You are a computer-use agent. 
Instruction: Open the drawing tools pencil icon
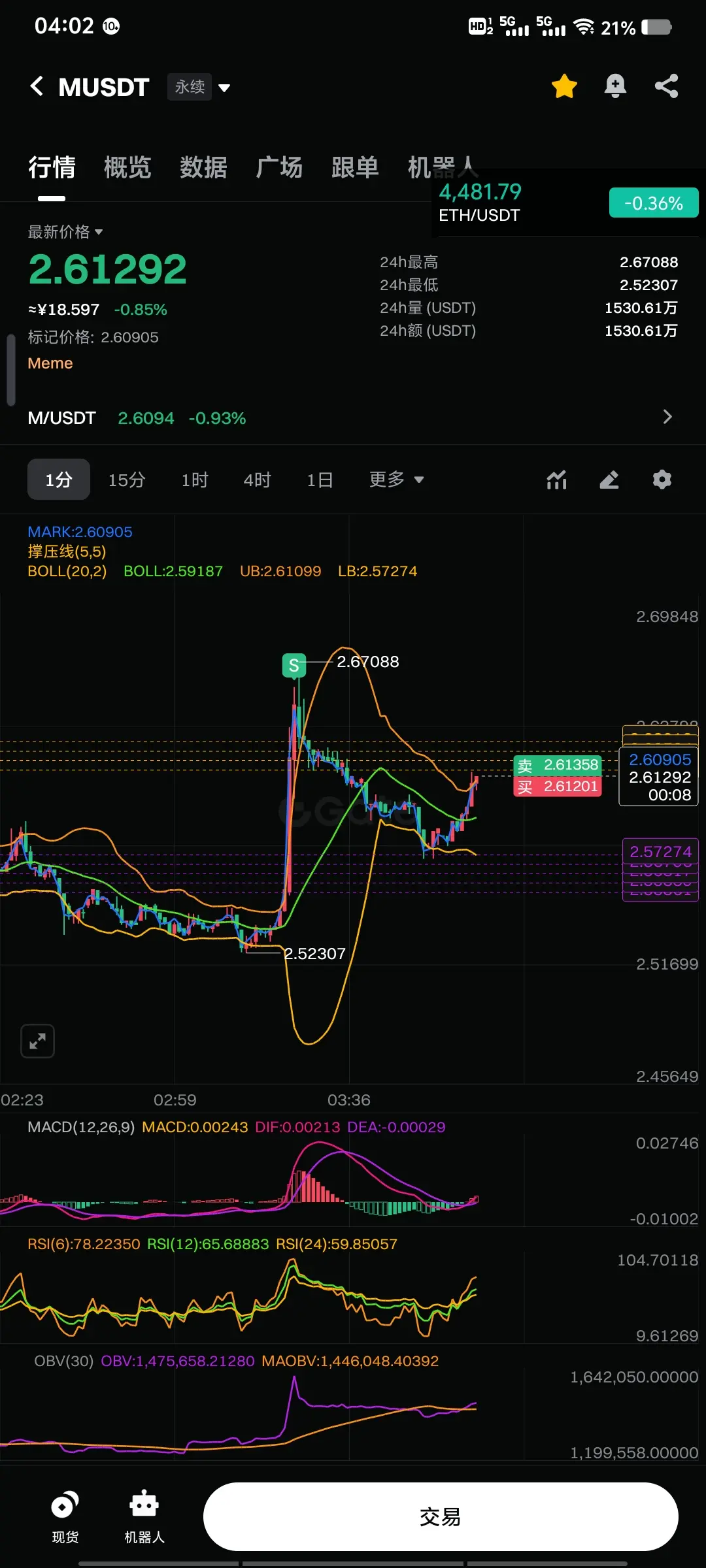click(609, 480)
